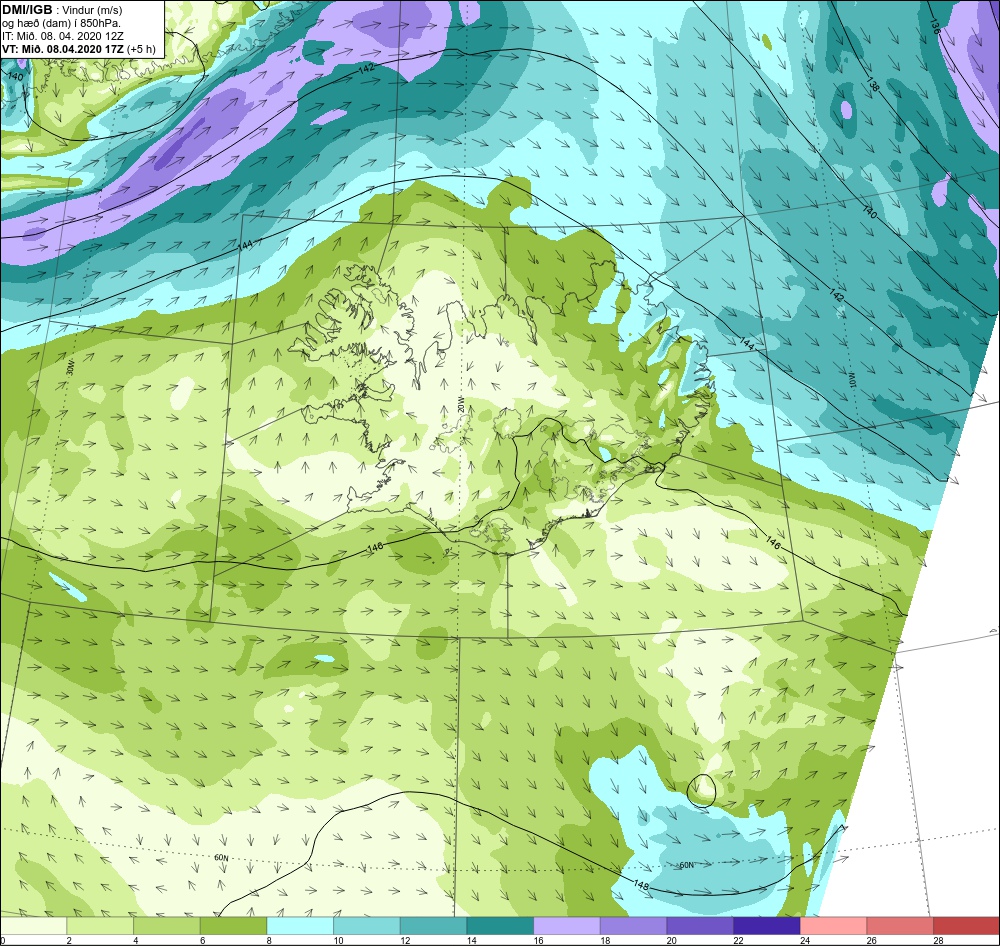
Task: Click the 'DMI/IGB : Vindur (m/s)' title line
Action: click(62, 10)
